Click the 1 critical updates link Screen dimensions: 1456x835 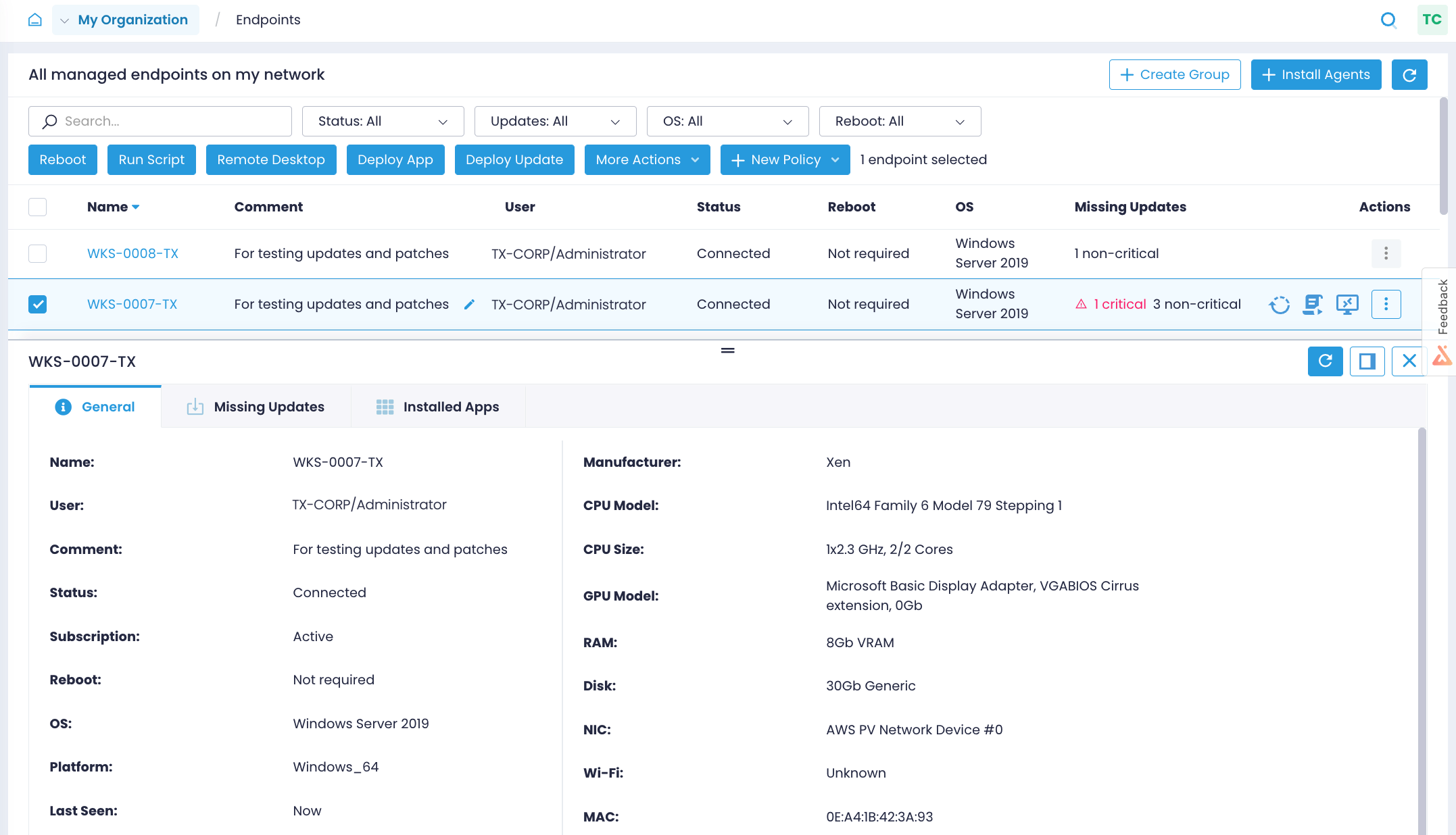[1119, 305]
